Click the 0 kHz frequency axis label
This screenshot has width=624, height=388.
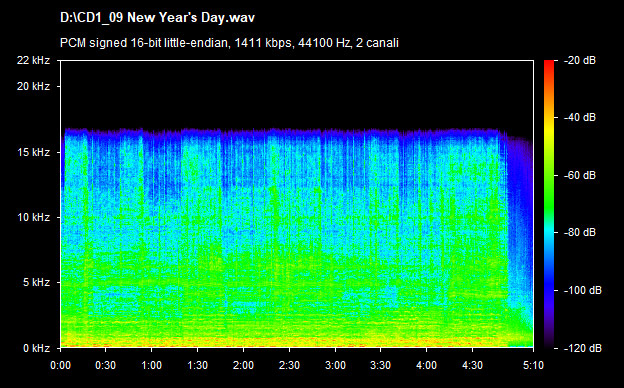pos(36,349)
